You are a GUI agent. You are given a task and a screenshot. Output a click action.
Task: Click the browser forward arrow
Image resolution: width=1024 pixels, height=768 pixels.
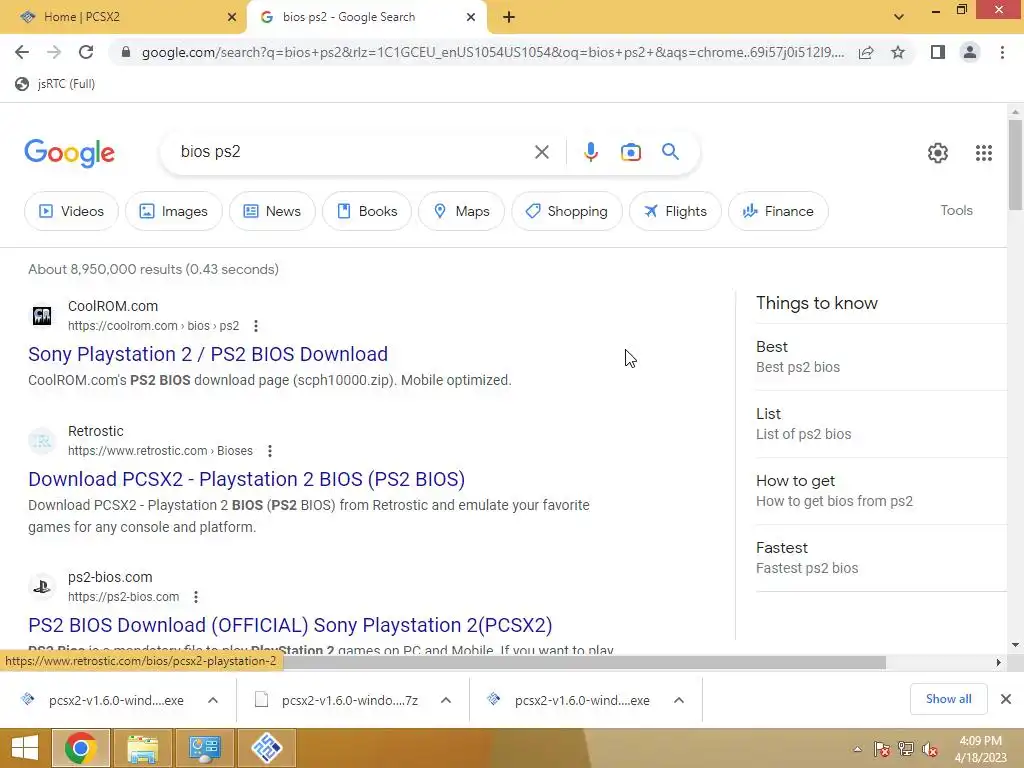54,52
